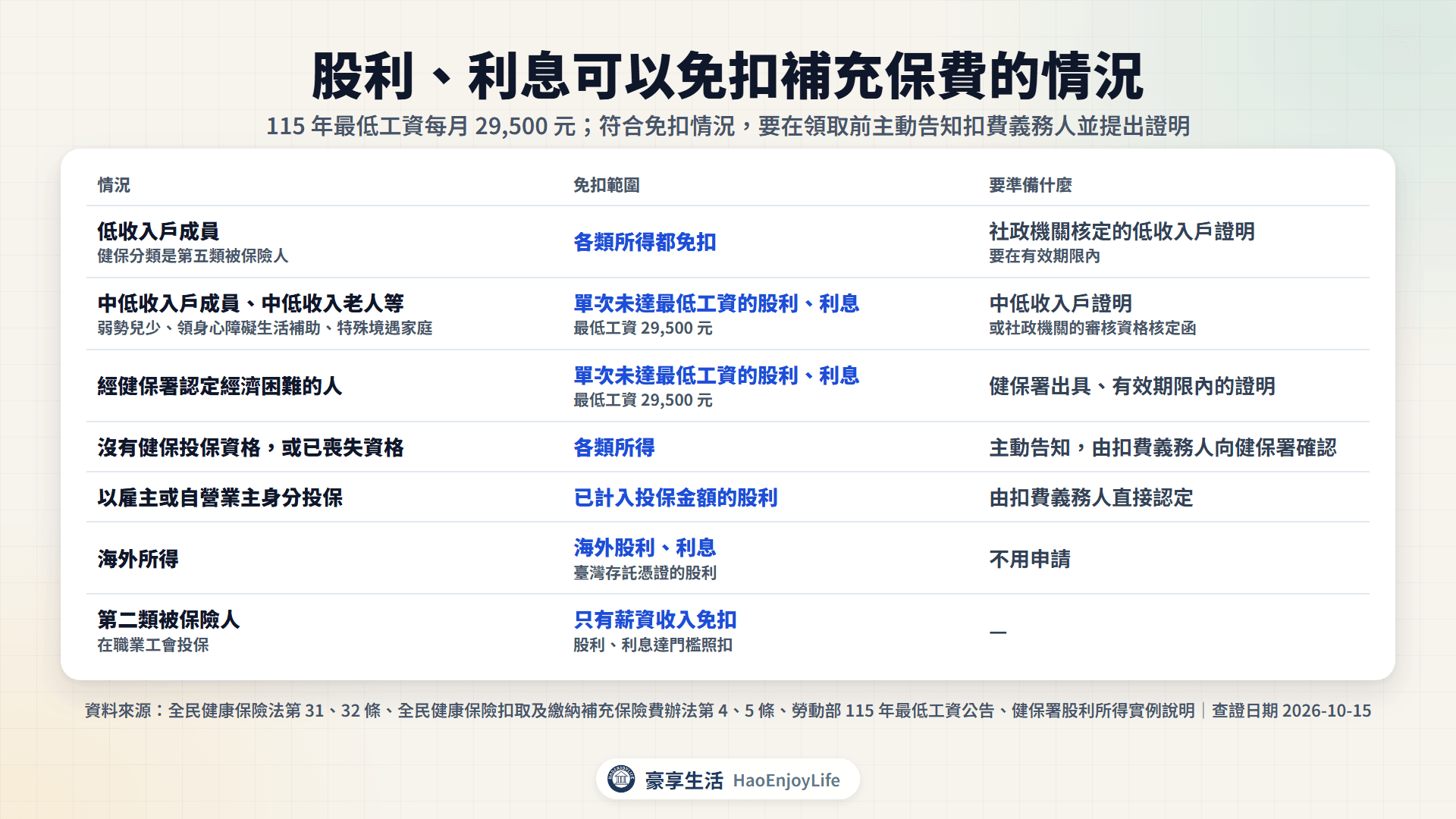Click the 中低收入戶證明 cell

pos(1060,303)
